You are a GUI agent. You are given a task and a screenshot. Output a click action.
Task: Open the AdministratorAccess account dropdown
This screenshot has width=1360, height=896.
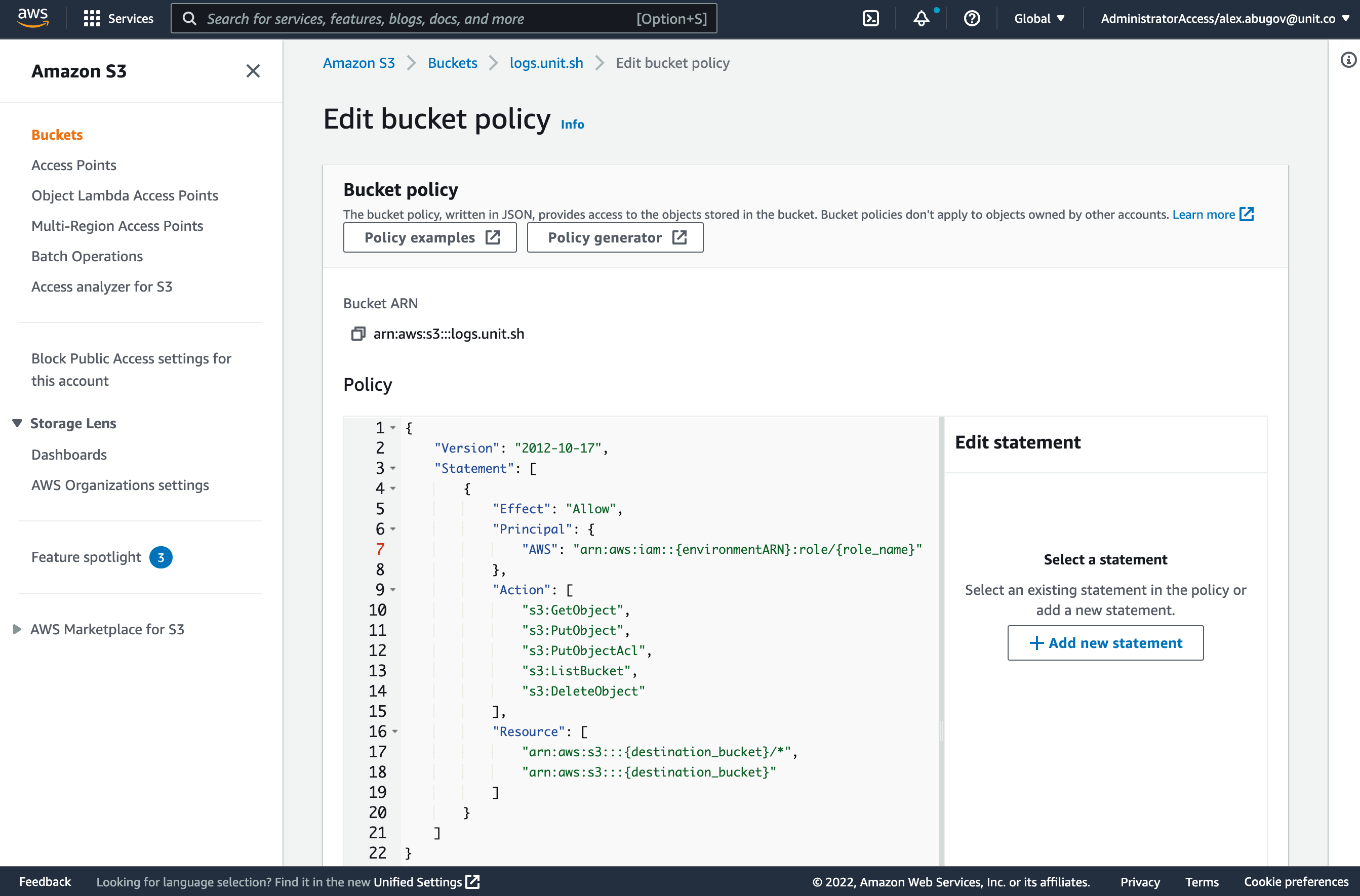(x=1225, y=18)
